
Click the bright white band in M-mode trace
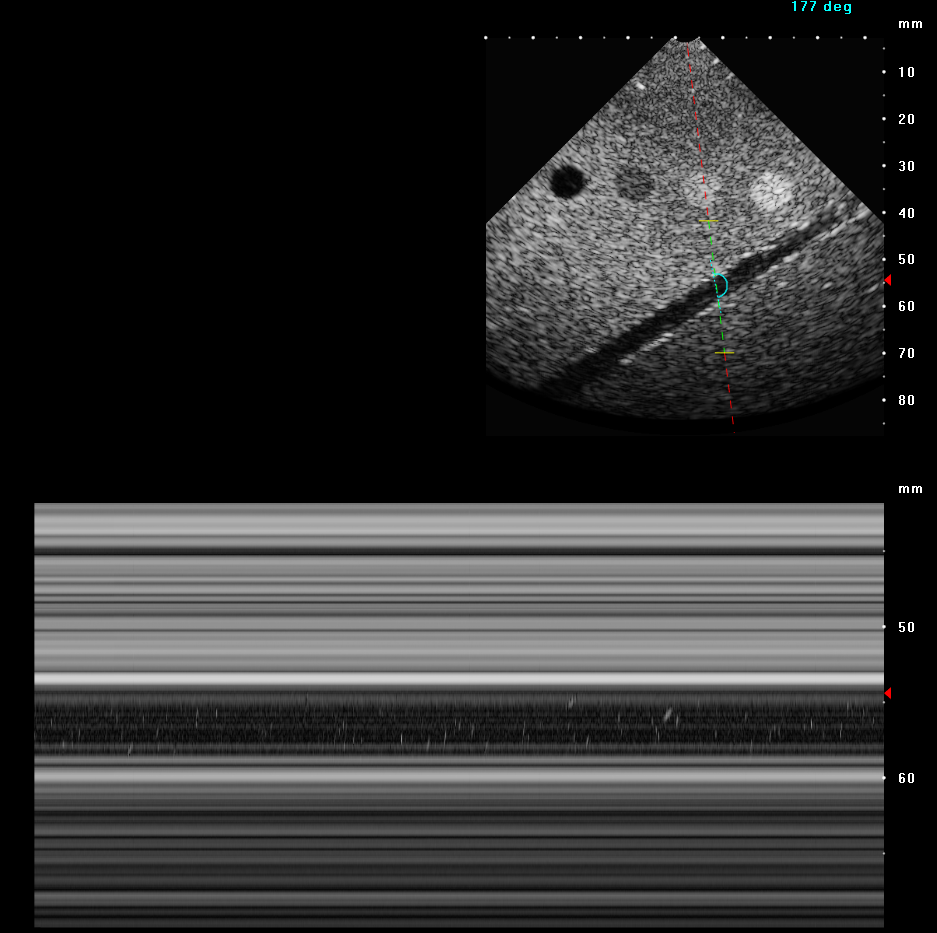point(459,679)
